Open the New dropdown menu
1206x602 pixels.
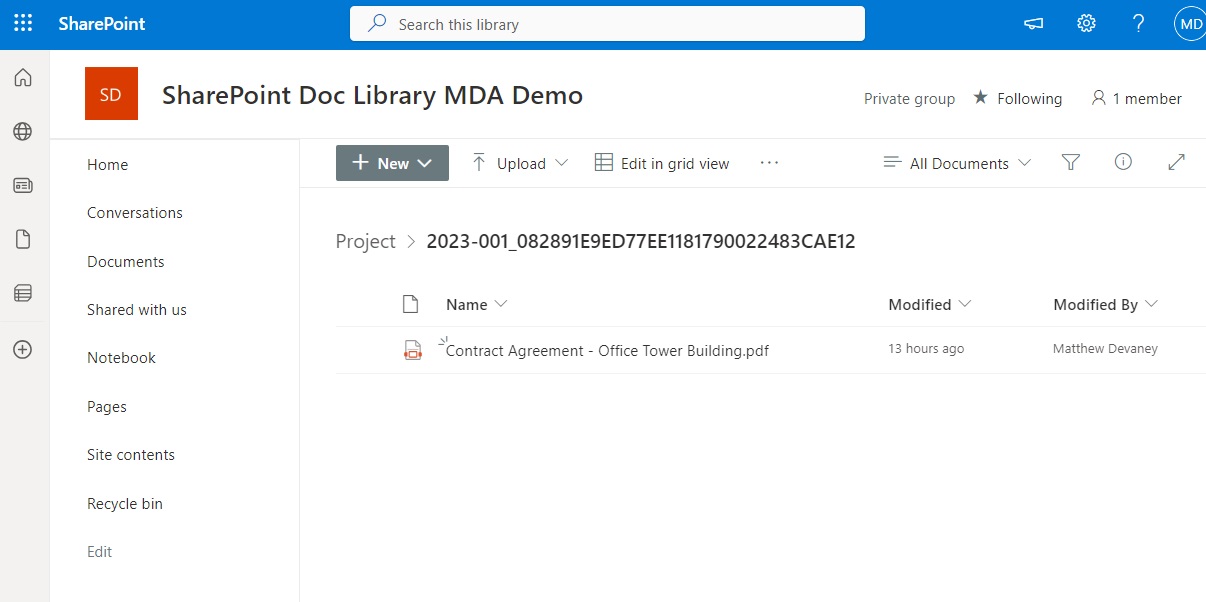(392, 162)
